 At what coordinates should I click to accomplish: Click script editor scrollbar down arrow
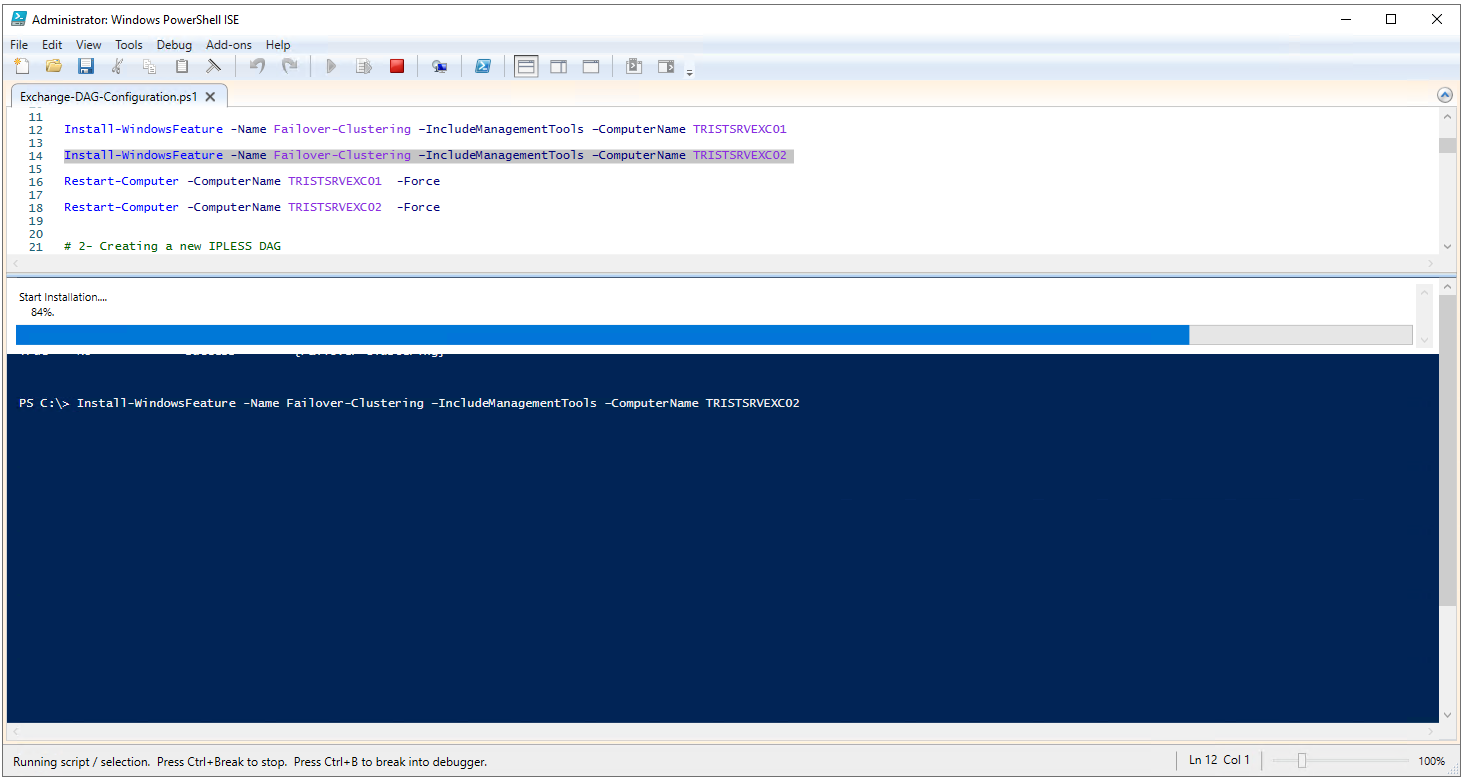pyautogui.click(x=1447, y=246)
